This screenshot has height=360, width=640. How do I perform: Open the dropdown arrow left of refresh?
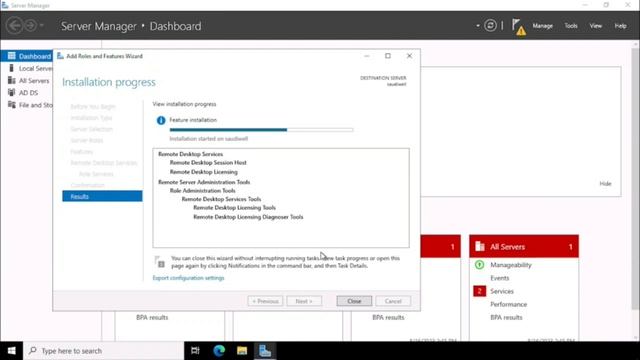(x=478, y=26)
